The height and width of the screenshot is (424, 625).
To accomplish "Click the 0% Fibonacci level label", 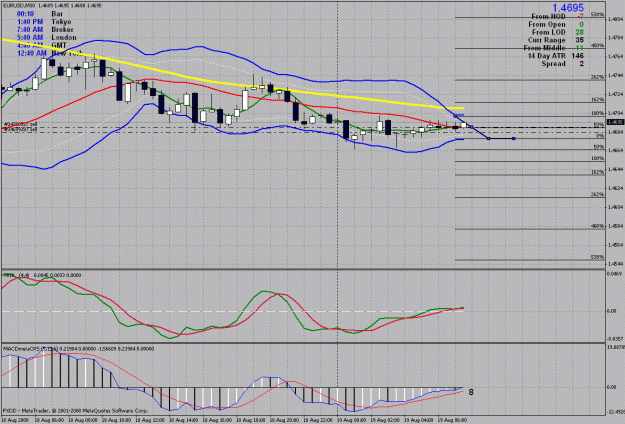I will [x=599, y=136].
